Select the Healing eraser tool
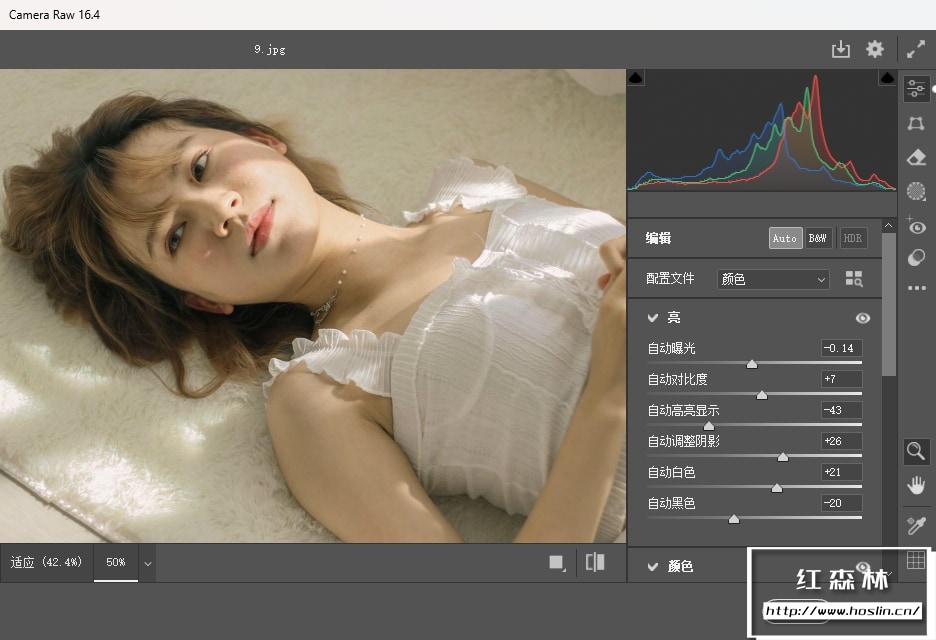 (915, 157)
